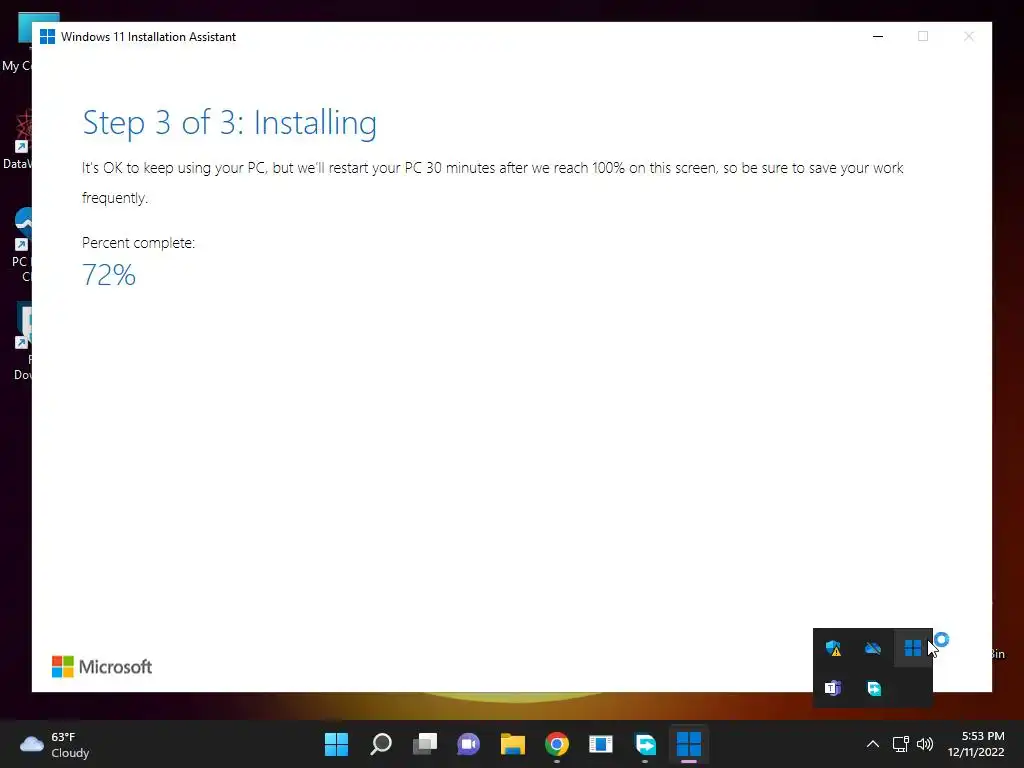This screenshot has width=1024, height=768.
Task: Click Installation Assistant icon in tray overflow
Action: point(913,648)
